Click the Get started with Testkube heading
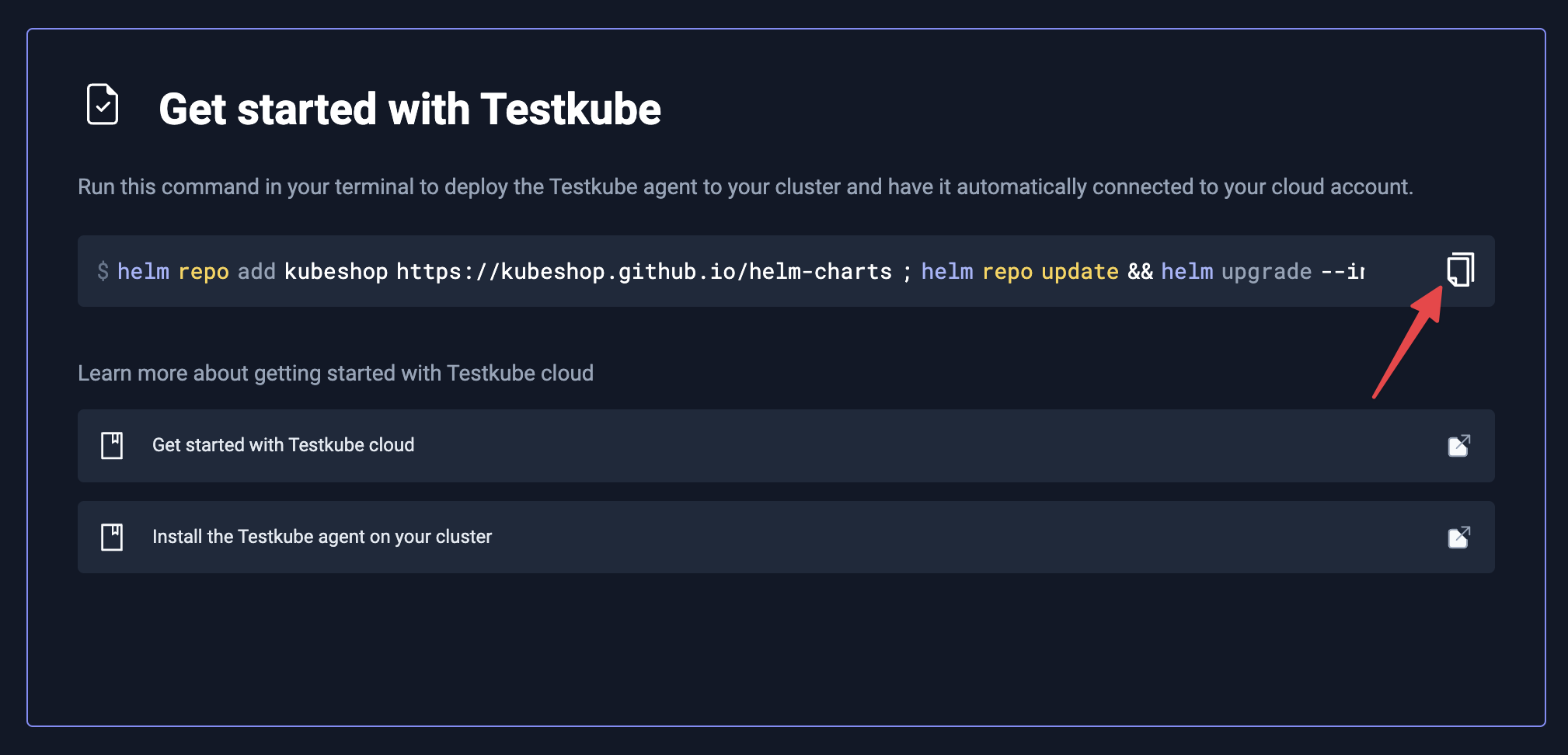 (409, 109)
